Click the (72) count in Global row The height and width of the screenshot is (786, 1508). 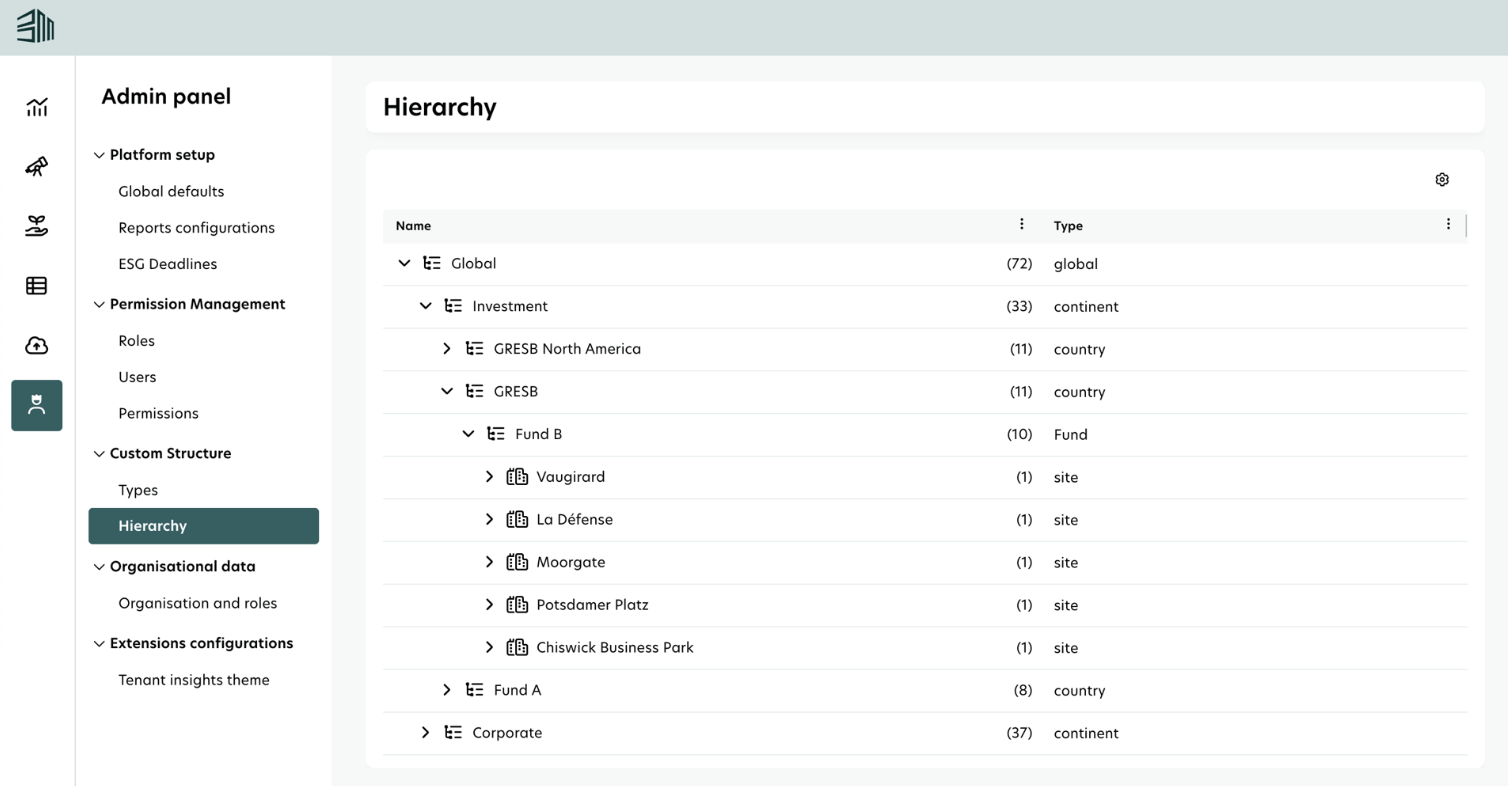point(1019,264)
